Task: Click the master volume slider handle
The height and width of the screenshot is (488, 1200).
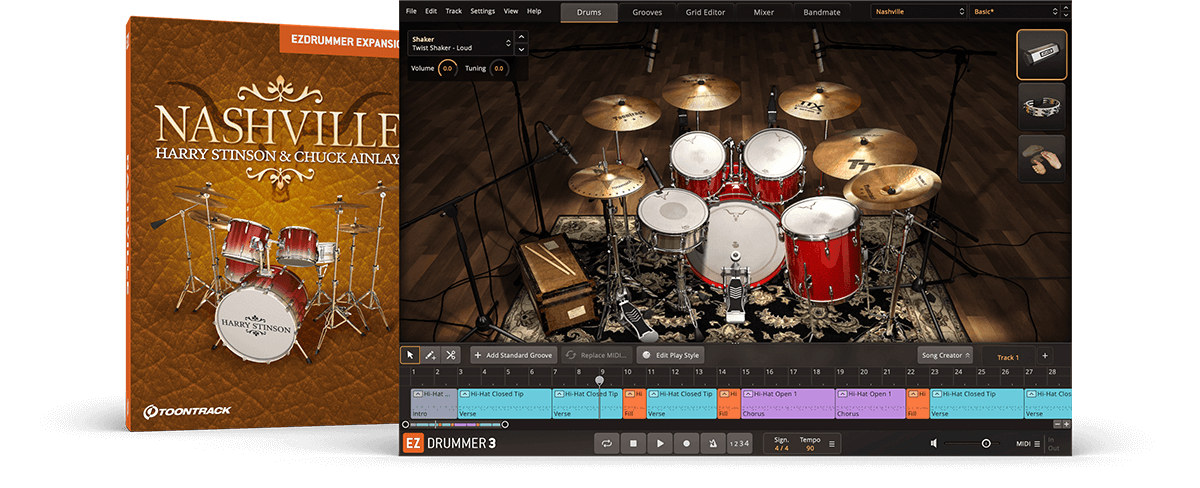Action: pyautogui.click(x=986, y=443)
